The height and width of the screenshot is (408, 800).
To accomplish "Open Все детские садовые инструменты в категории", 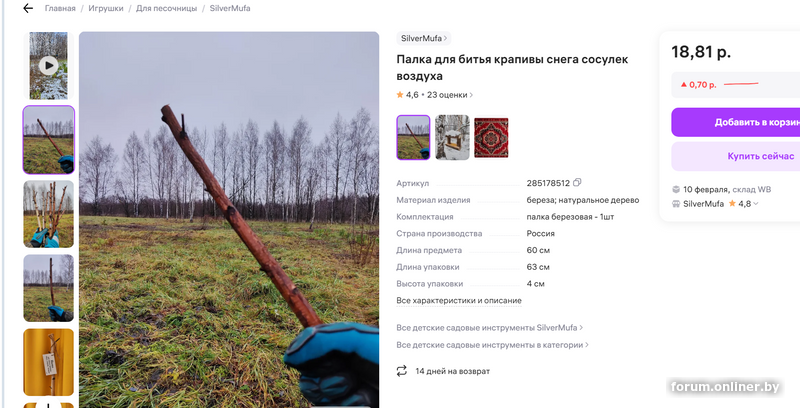I will [492, 345].
